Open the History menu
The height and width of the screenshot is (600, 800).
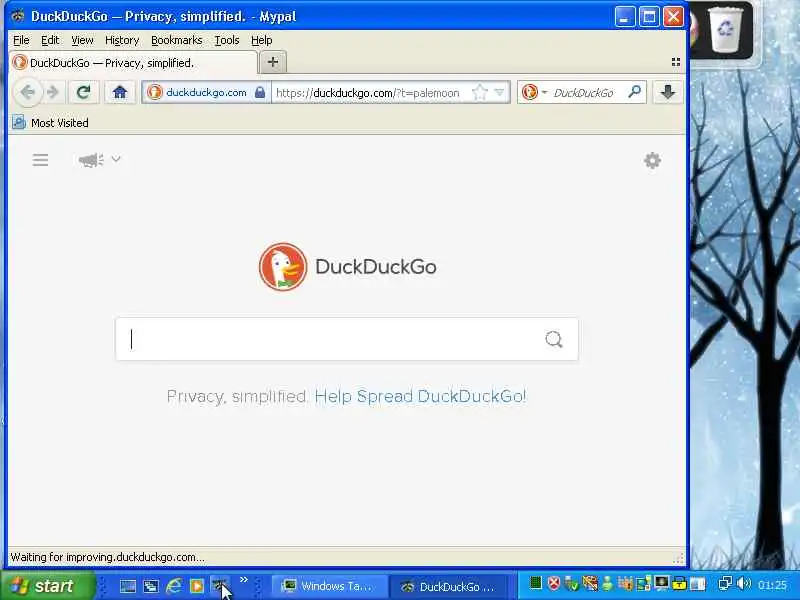pyautogui.click(x=122, y=40)
